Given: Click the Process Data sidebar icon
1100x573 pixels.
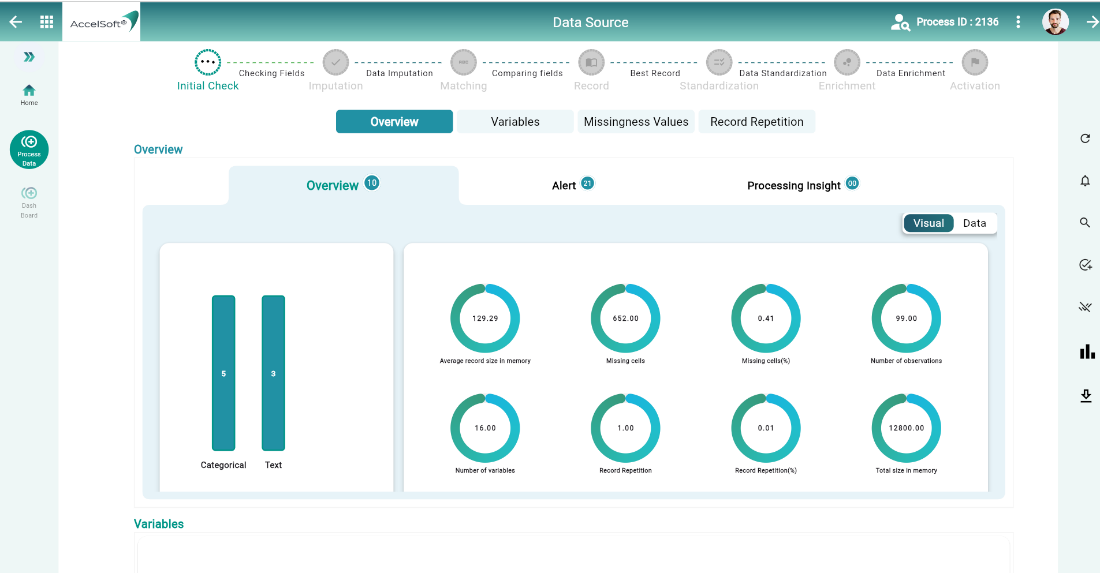Looking at the screenshot, I should (29, 149).
